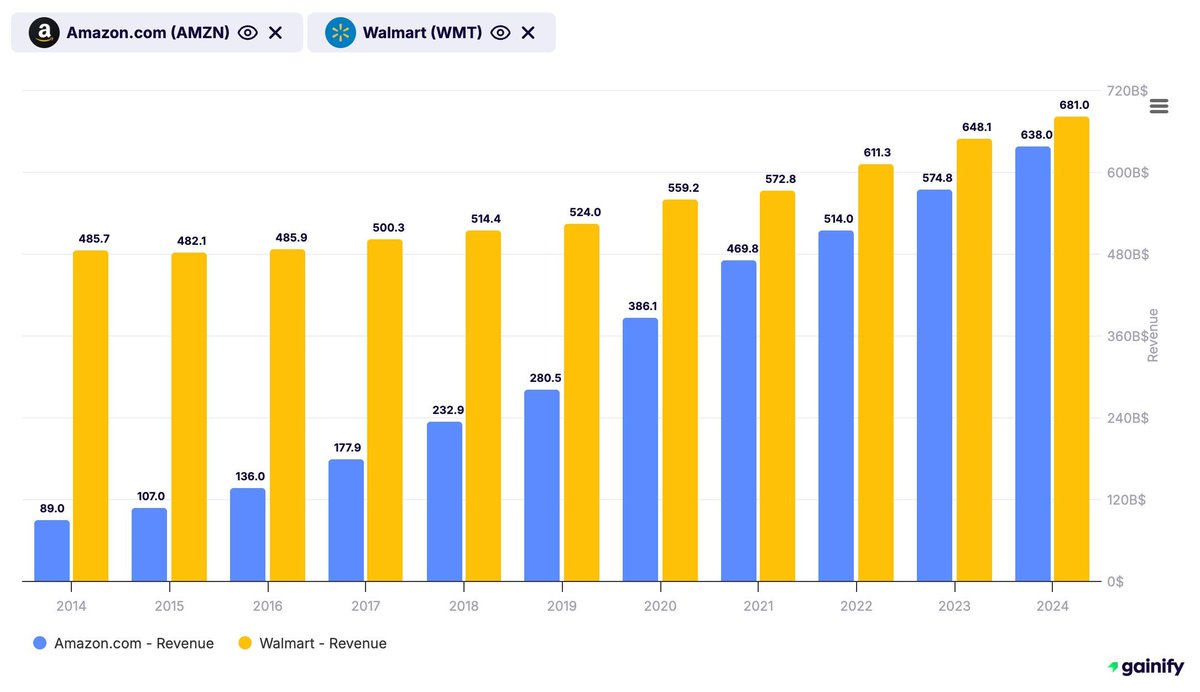The height and width of the screenshot is (692, 1200).
Task: Click the Amazon logo icon in chip
Action: click(x=43, y=33)
